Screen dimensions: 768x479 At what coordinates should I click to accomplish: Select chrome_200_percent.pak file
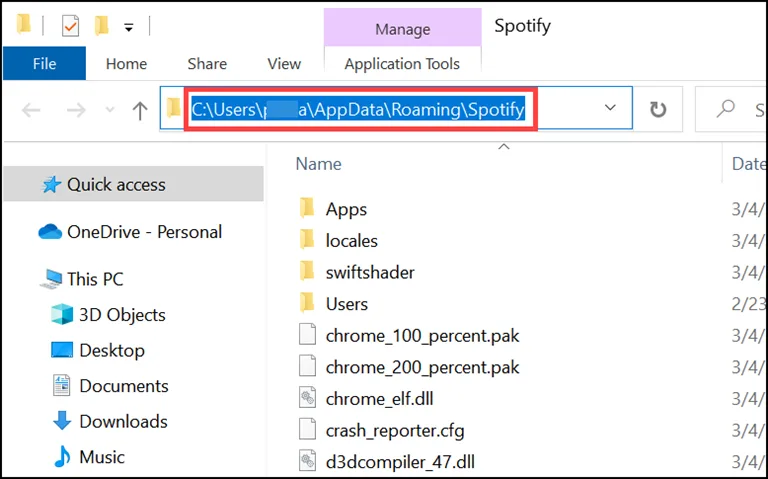point(422,367)
